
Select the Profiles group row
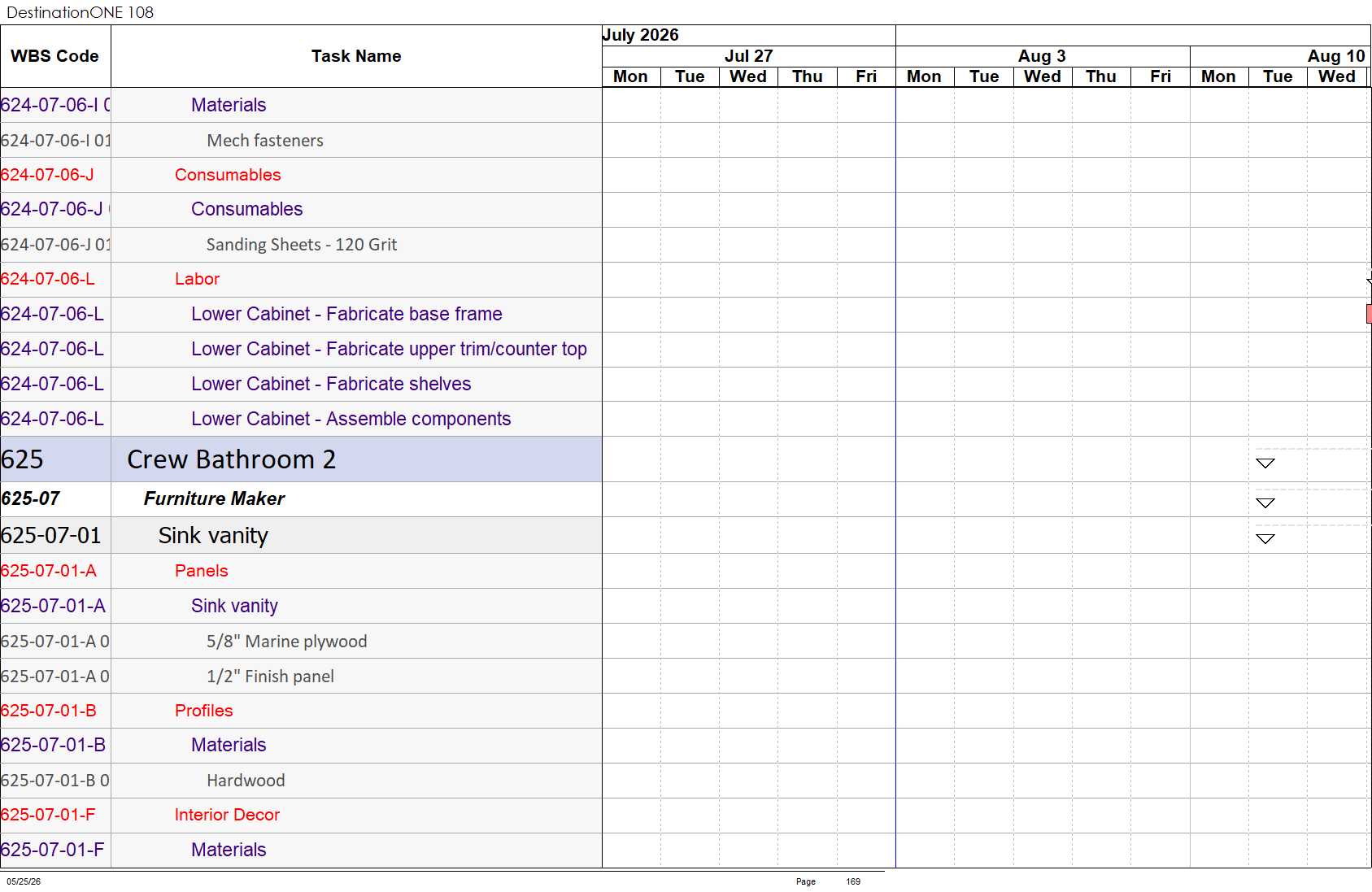(x=301, y=711)
